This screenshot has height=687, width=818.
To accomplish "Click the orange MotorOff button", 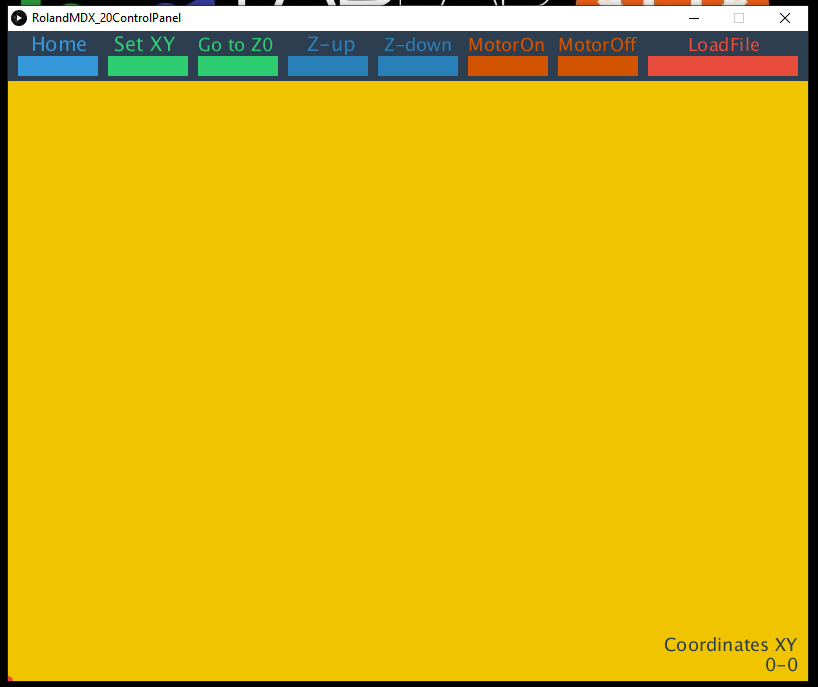I will (x=598, y=66).
